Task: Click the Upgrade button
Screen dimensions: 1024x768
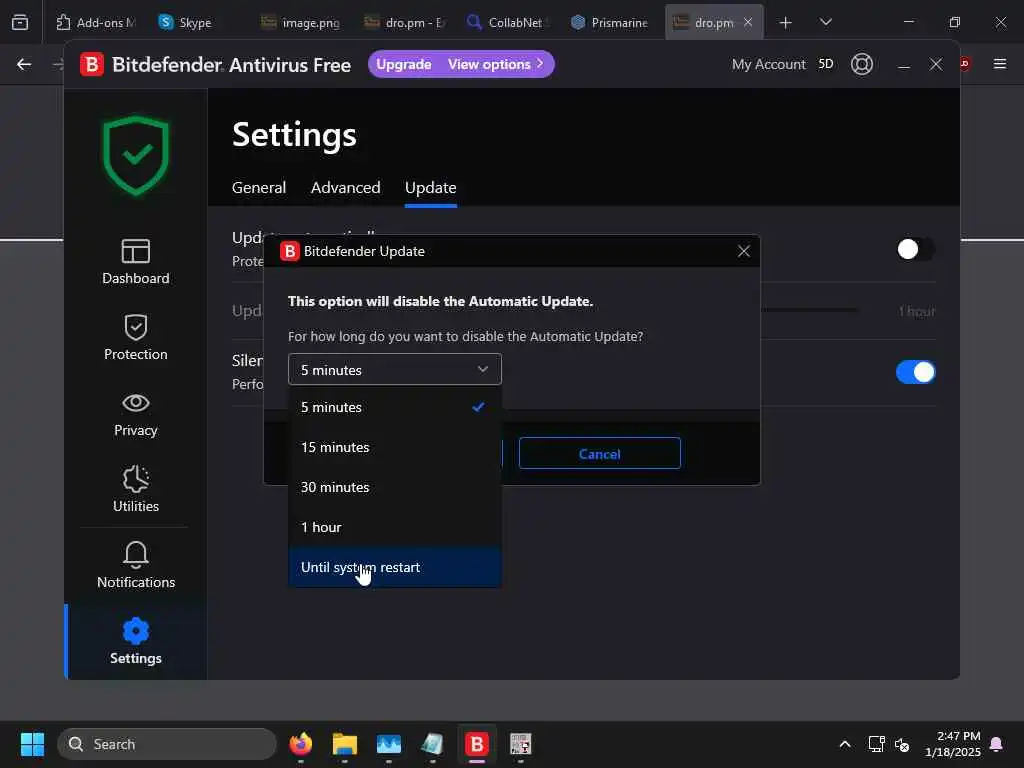Action: coord(404,65)
